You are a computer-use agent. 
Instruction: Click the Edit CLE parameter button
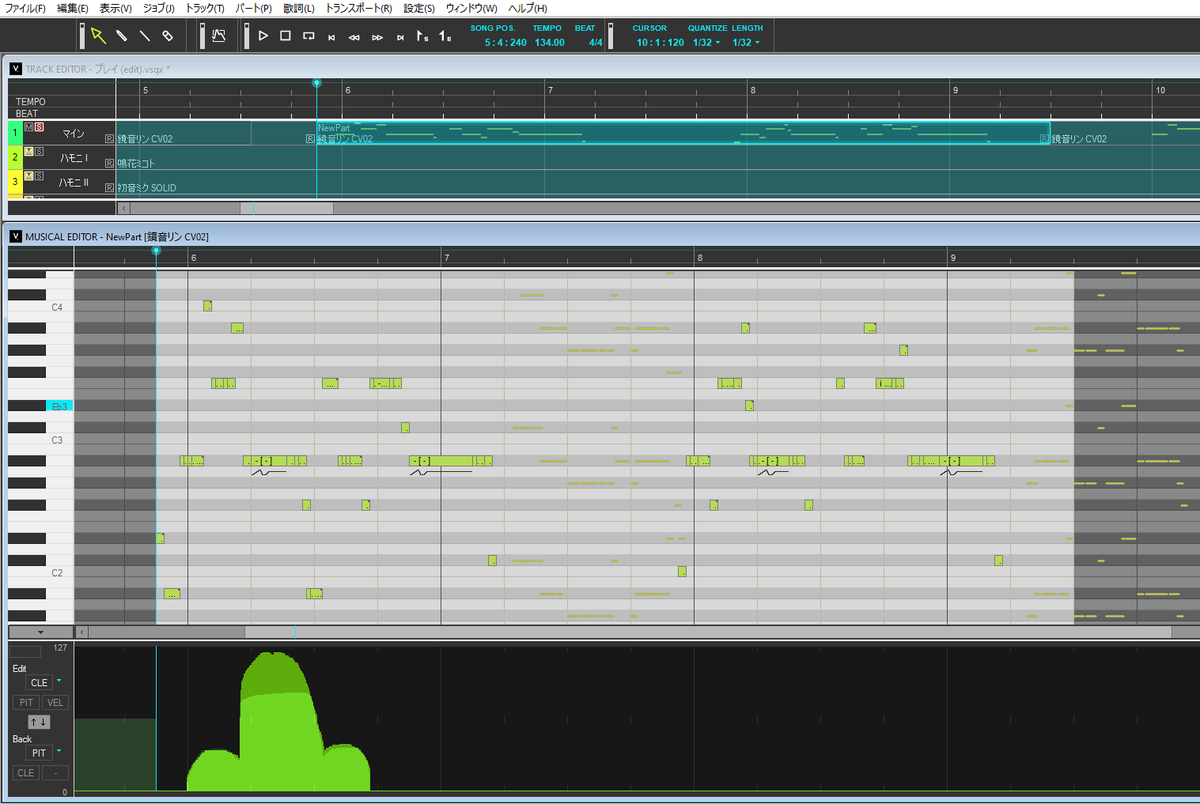pyautogui.click(x=39, y=682)
